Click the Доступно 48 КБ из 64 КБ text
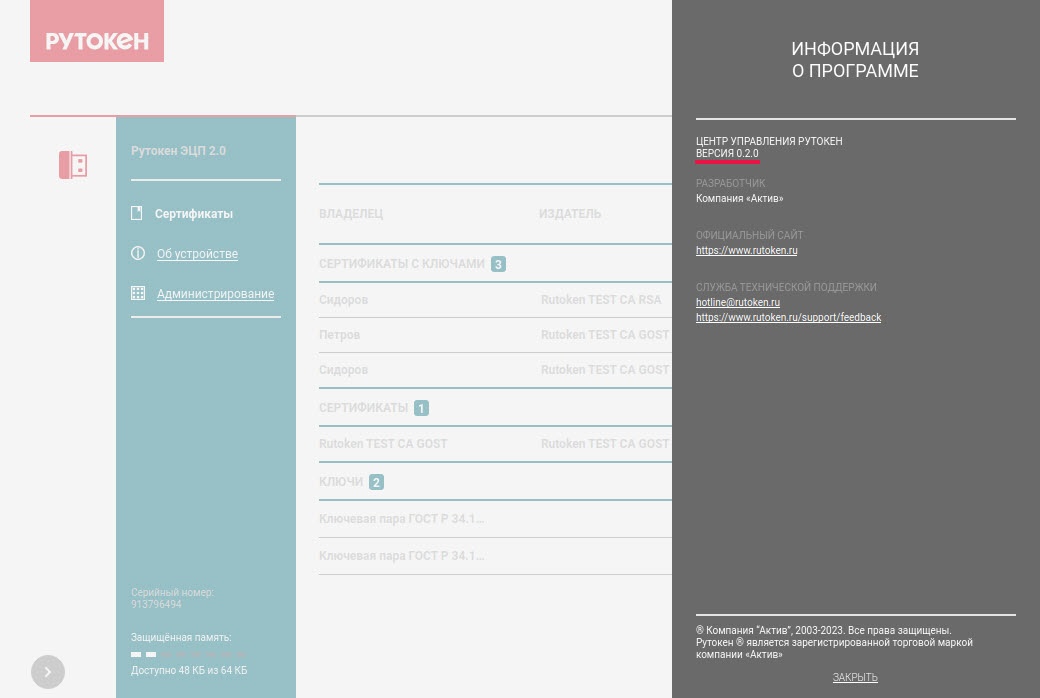Image resolution: width=1040 pixels, height=698 pixels. pyautogui.click(x=189, y=670)
